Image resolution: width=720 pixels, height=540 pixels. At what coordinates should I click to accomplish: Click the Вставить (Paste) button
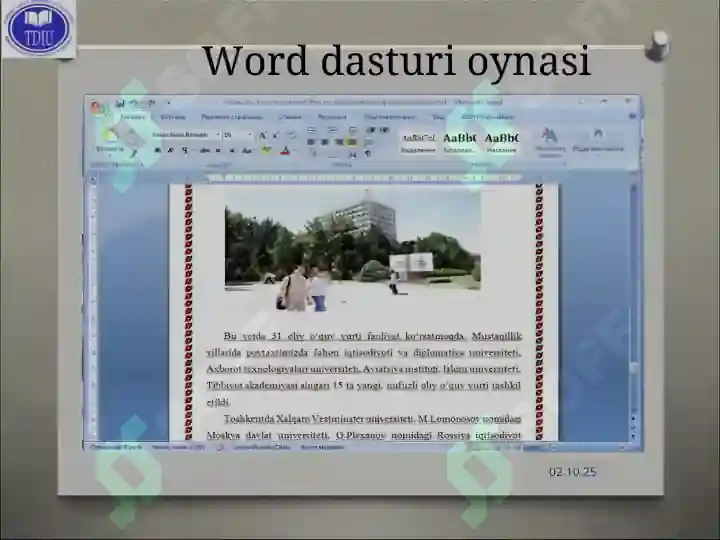point(109,141)
